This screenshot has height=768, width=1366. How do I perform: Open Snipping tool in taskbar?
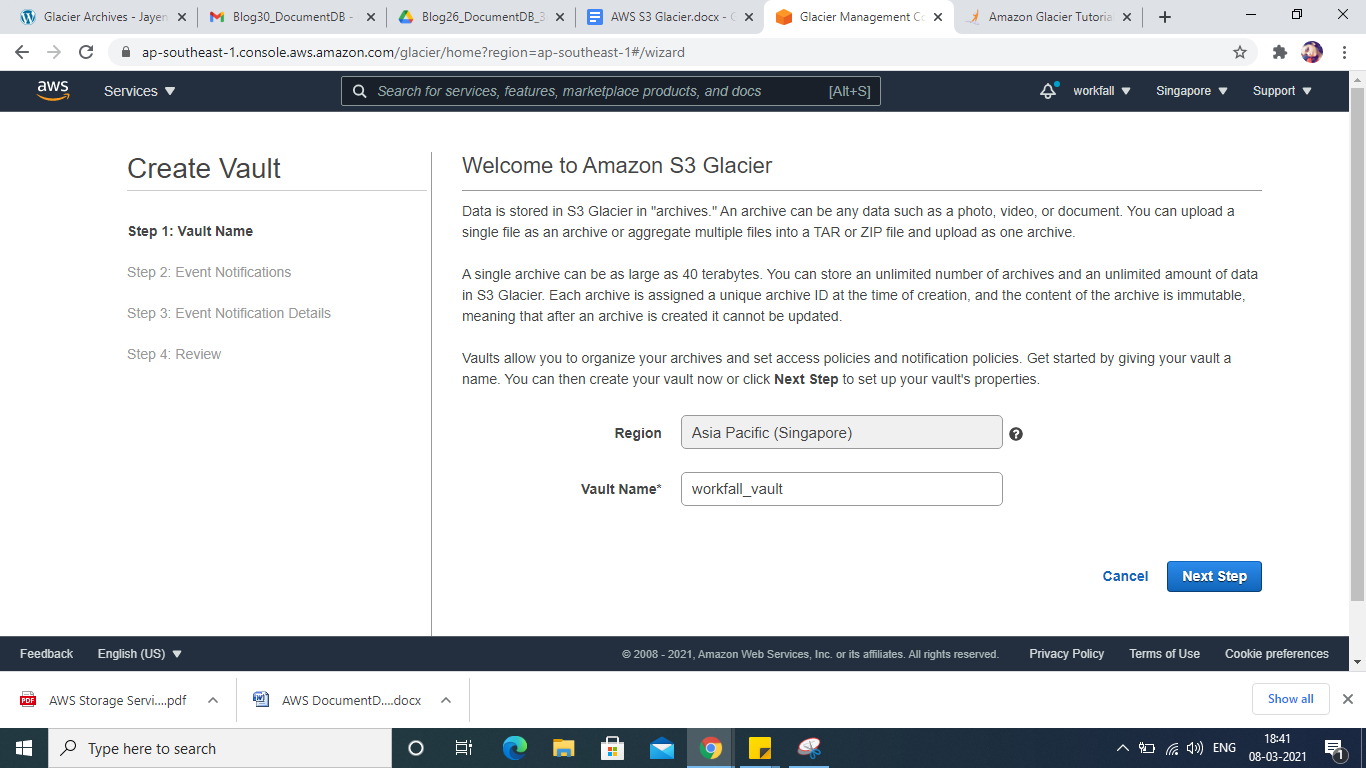808,748
